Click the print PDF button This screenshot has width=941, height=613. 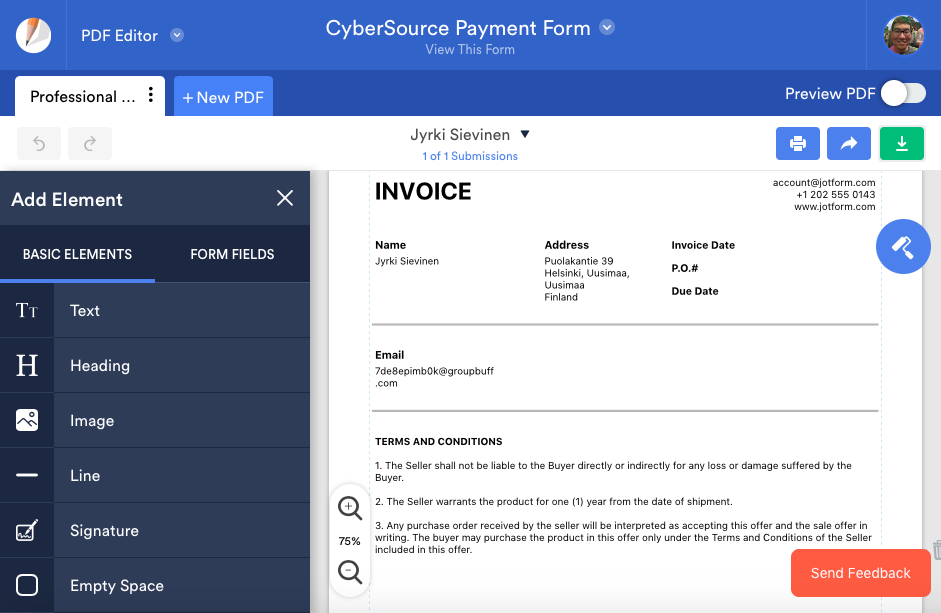[798, 144]
